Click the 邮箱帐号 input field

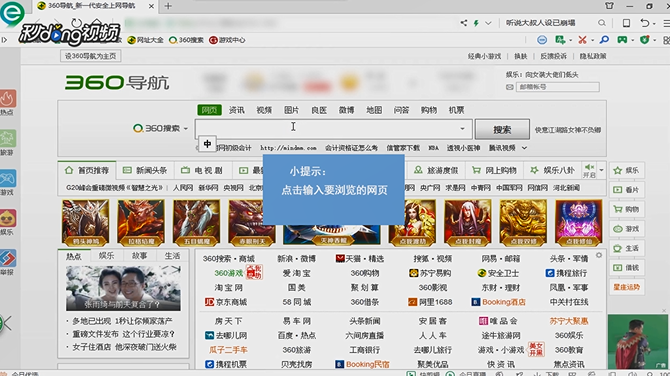pos(558,87)
